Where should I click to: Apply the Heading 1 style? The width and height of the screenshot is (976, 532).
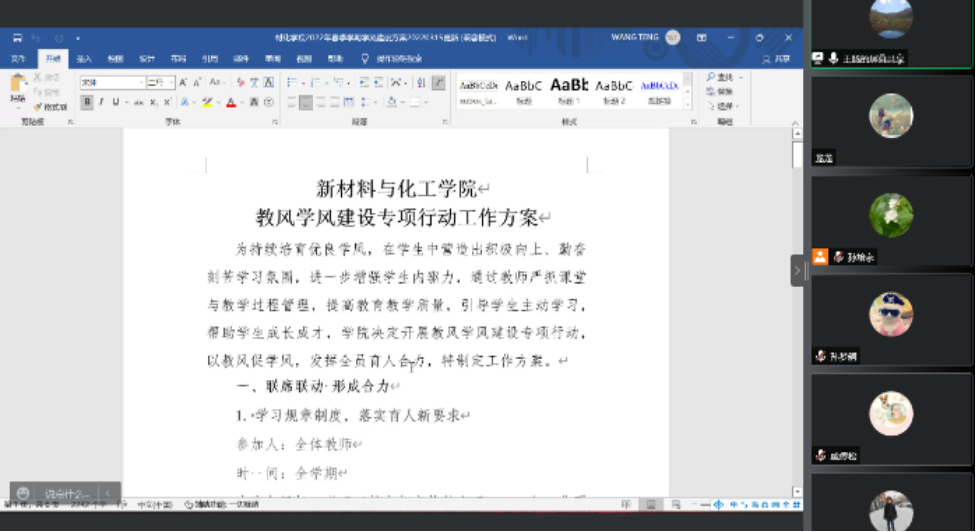pos(569,90)
